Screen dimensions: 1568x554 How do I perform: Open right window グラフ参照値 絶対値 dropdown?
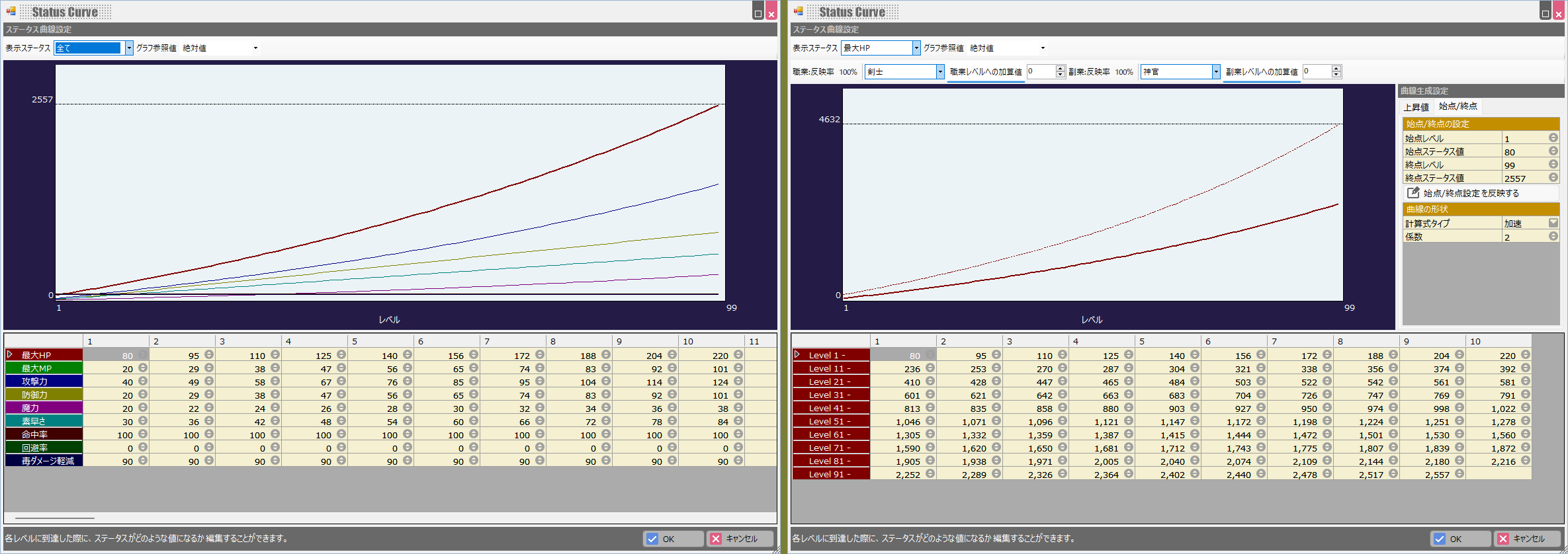pos(1043,48)
